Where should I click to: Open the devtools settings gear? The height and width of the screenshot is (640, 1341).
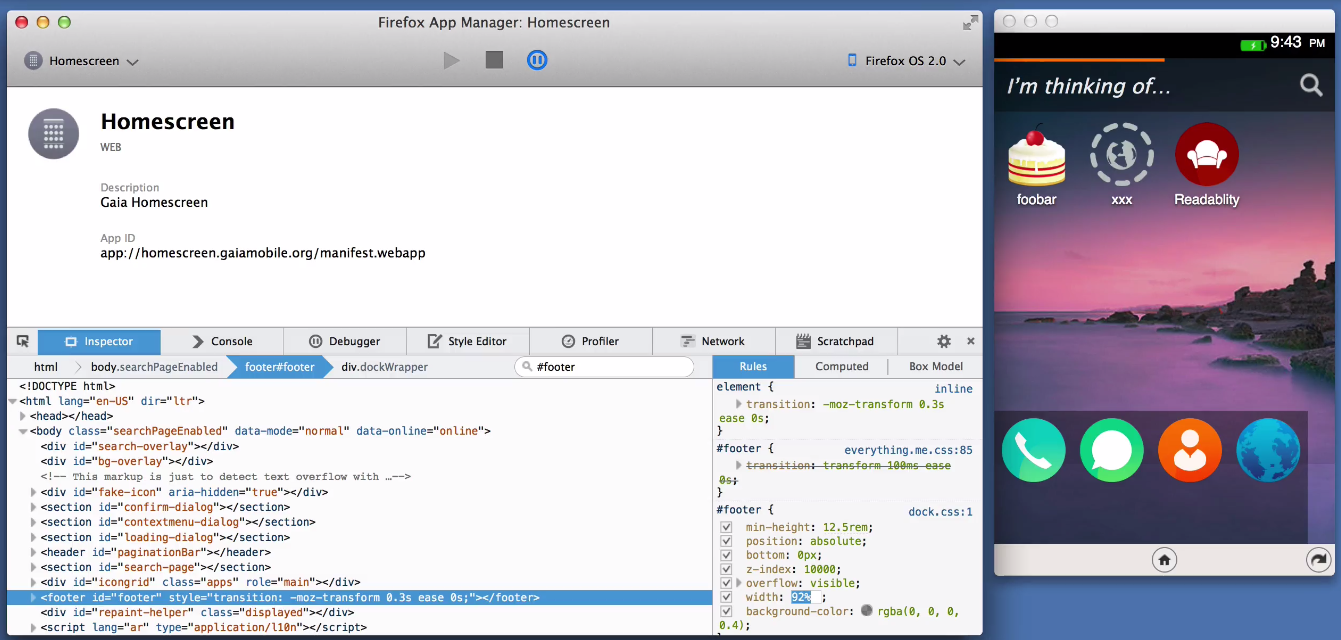coord(943,341)
